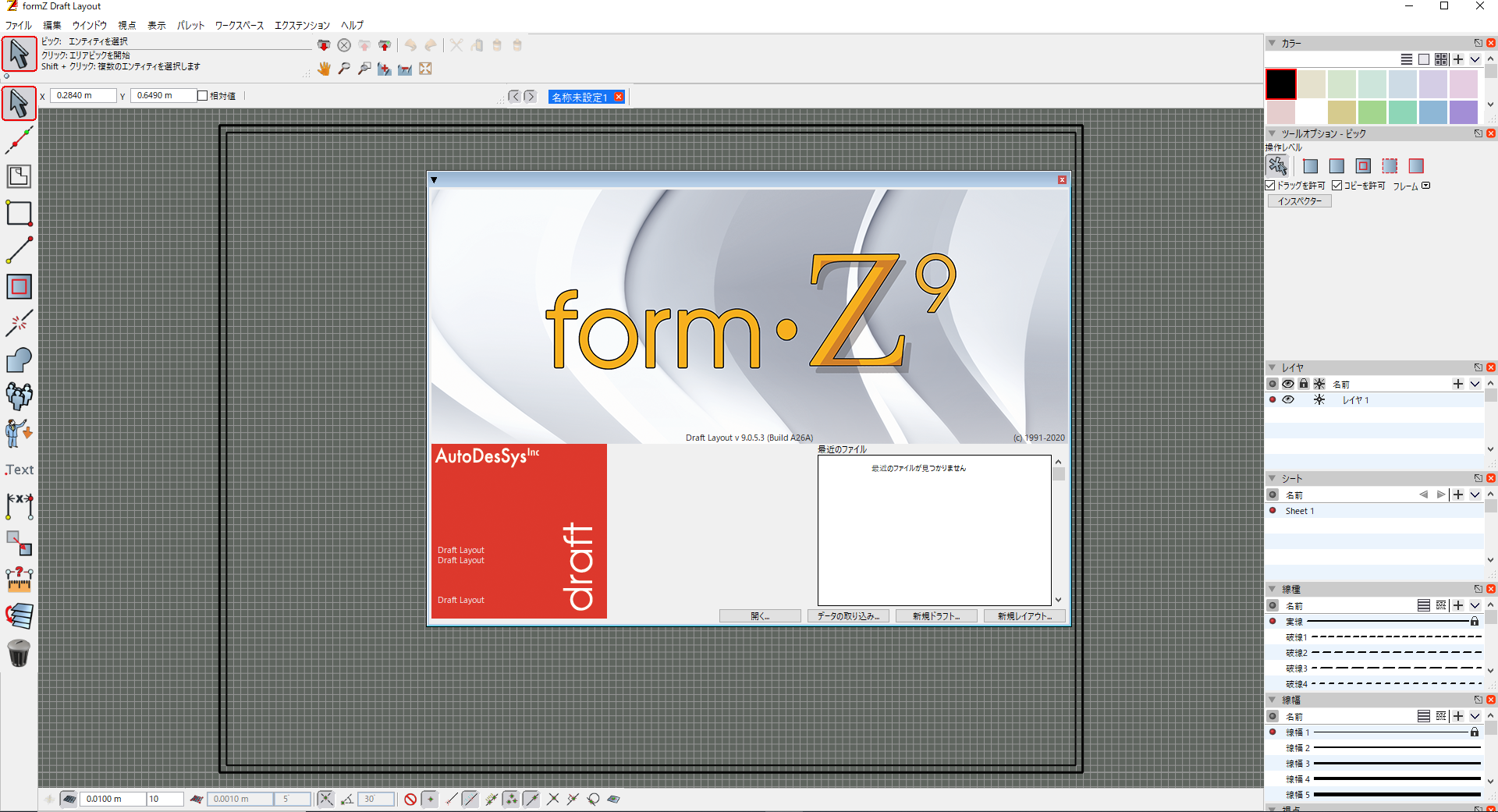Collapse the カラー palette triangle
This screenshot has width=1498, height=812.
[1272, 43]
